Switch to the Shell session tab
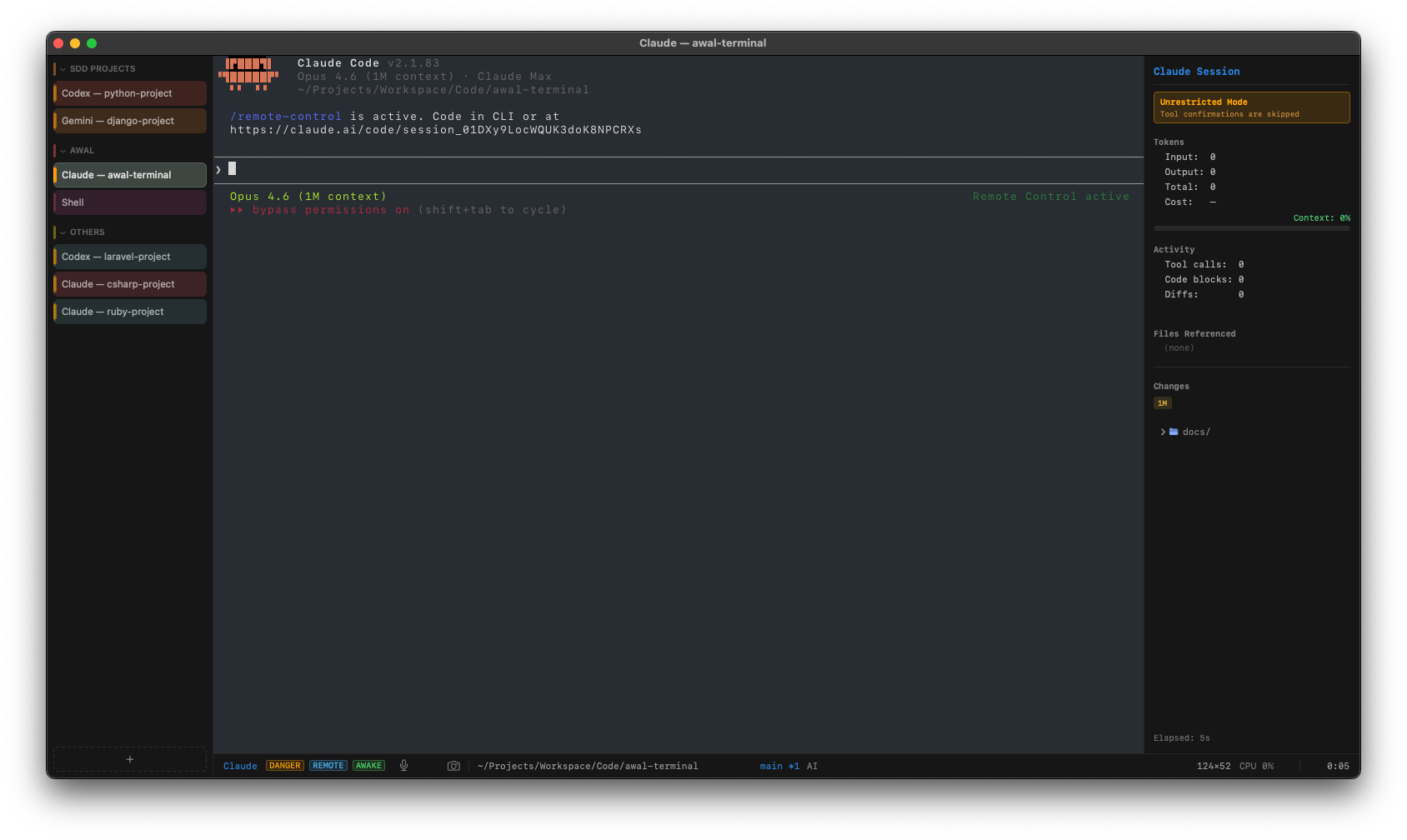 coord(129,202)
